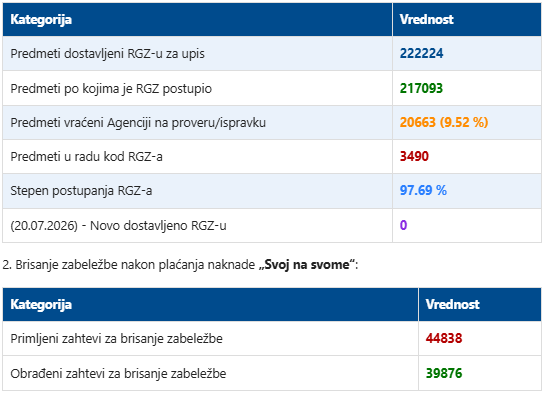Click the green value 217093
Screen dimensions: 547x396
click(x=421, y=88)
